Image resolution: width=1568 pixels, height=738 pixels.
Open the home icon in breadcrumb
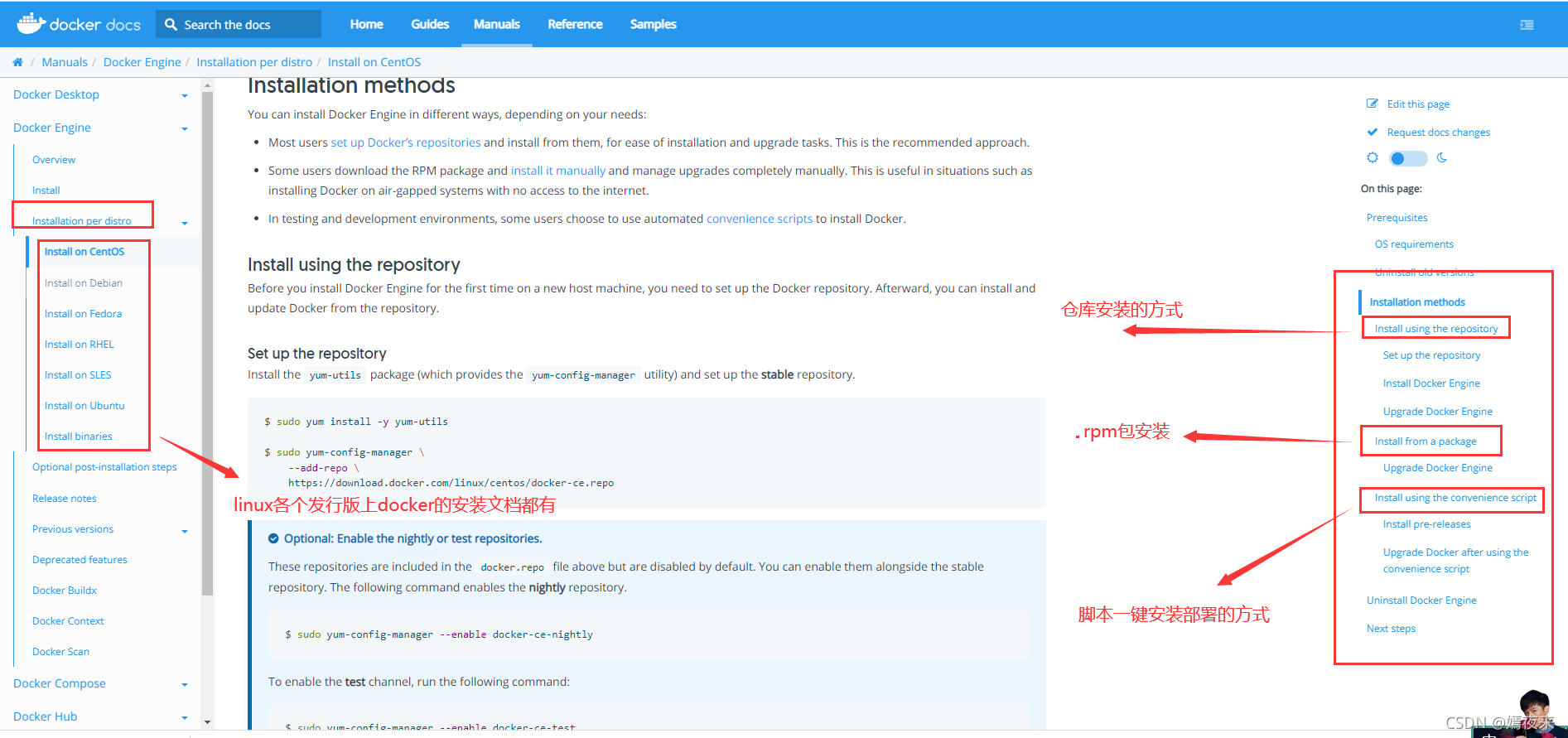tap(17, 62)
